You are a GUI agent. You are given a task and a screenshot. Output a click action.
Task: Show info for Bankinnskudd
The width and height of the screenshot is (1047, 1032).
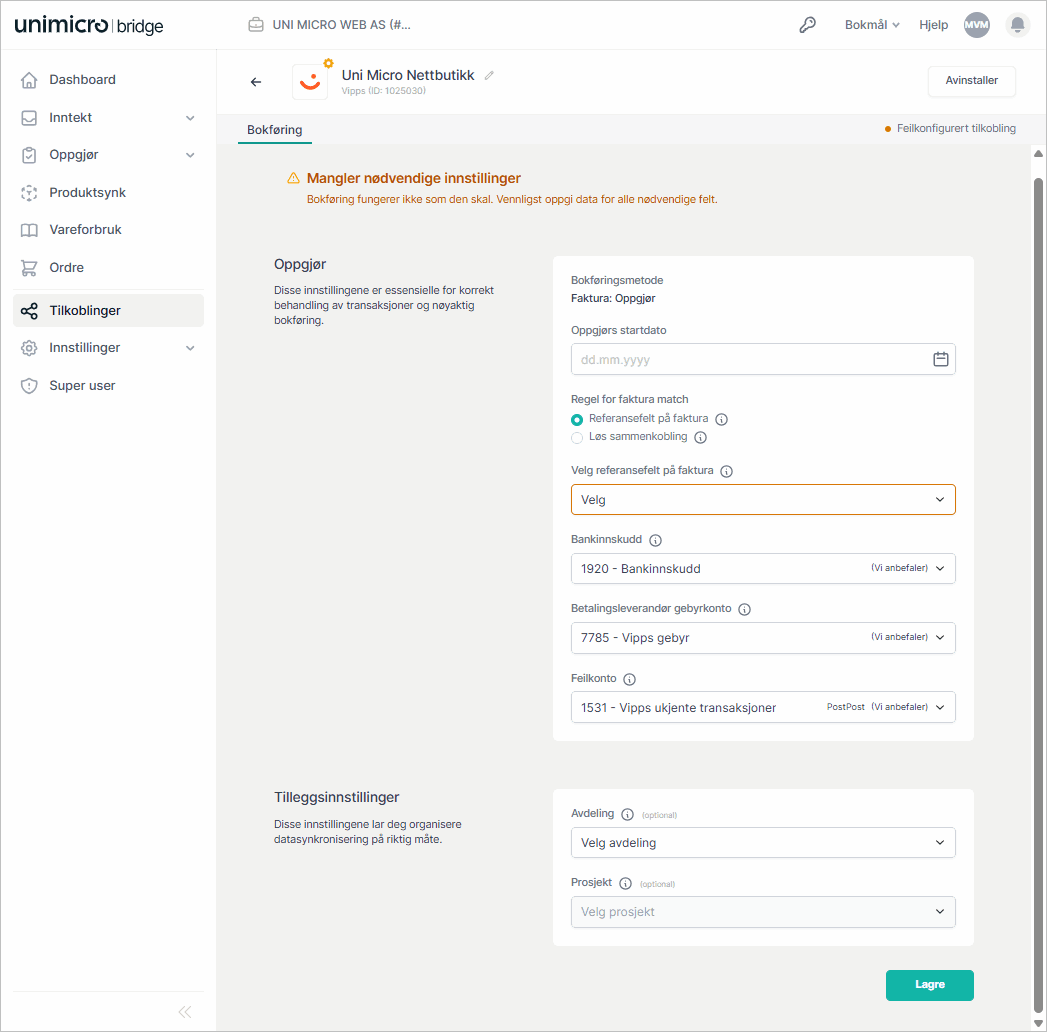(655, 540)
